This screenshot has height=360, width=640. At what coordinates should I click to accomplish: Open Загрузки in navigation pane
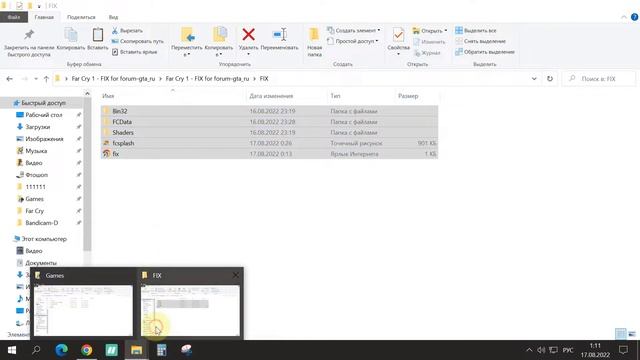[x=38, y=127]
